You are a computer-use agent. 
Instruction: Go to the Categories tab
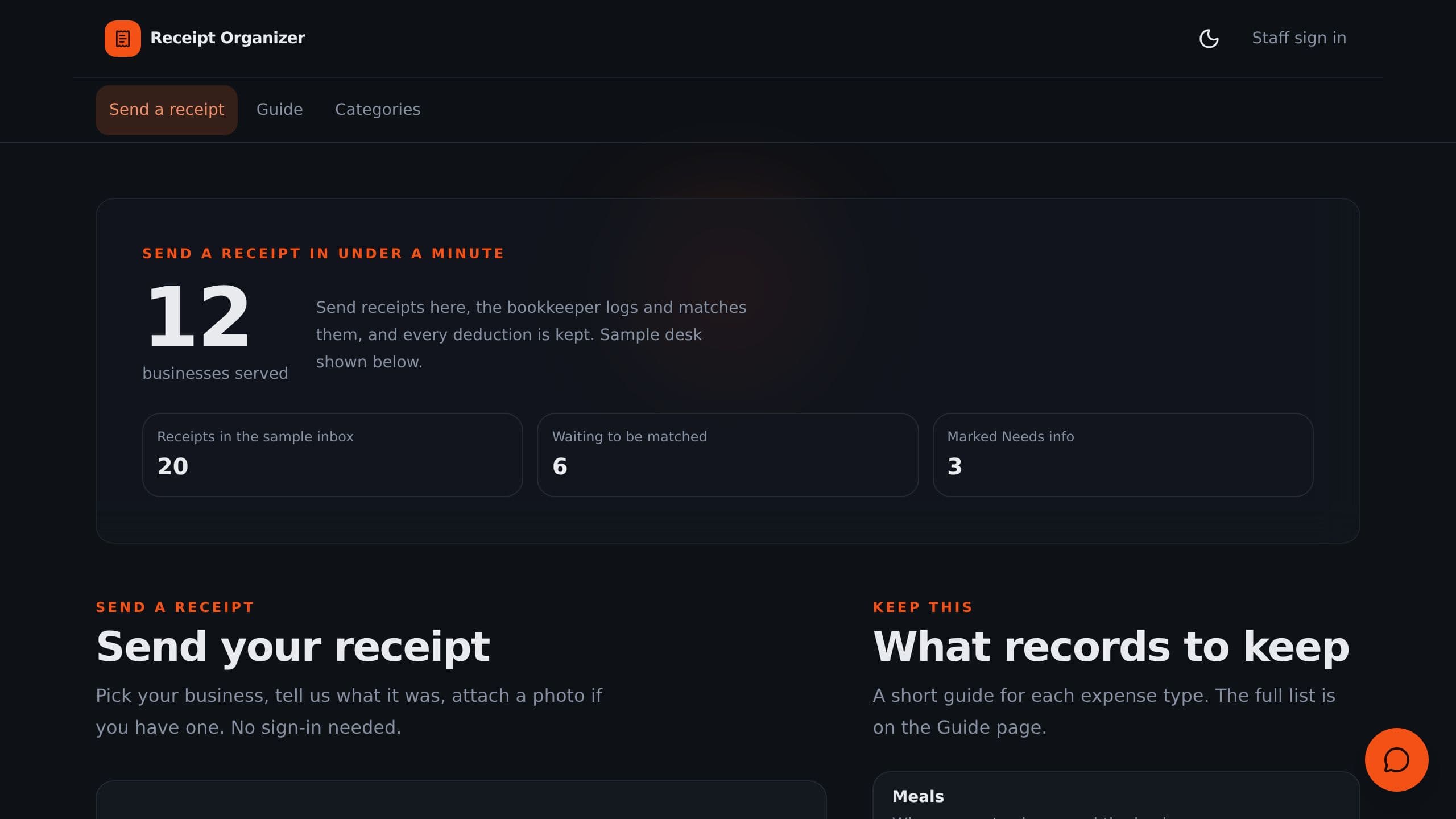[378, 110]
